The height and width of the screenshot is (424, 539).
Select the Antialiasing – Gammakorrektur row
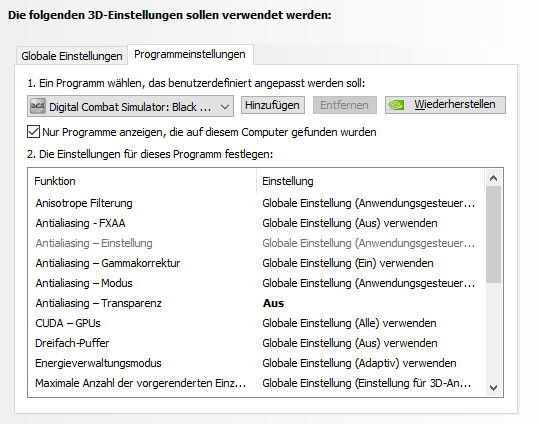coord(256,263)
